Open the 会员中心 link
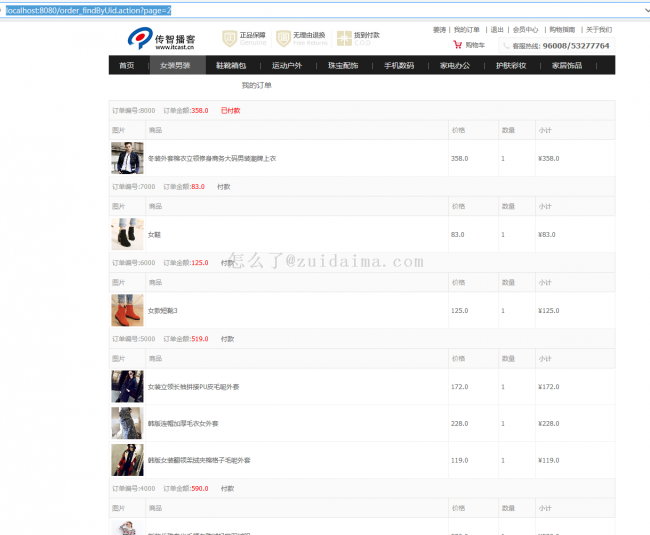This screenshot has height=535, width=650. pyautogui.click(x=526, y=30)
